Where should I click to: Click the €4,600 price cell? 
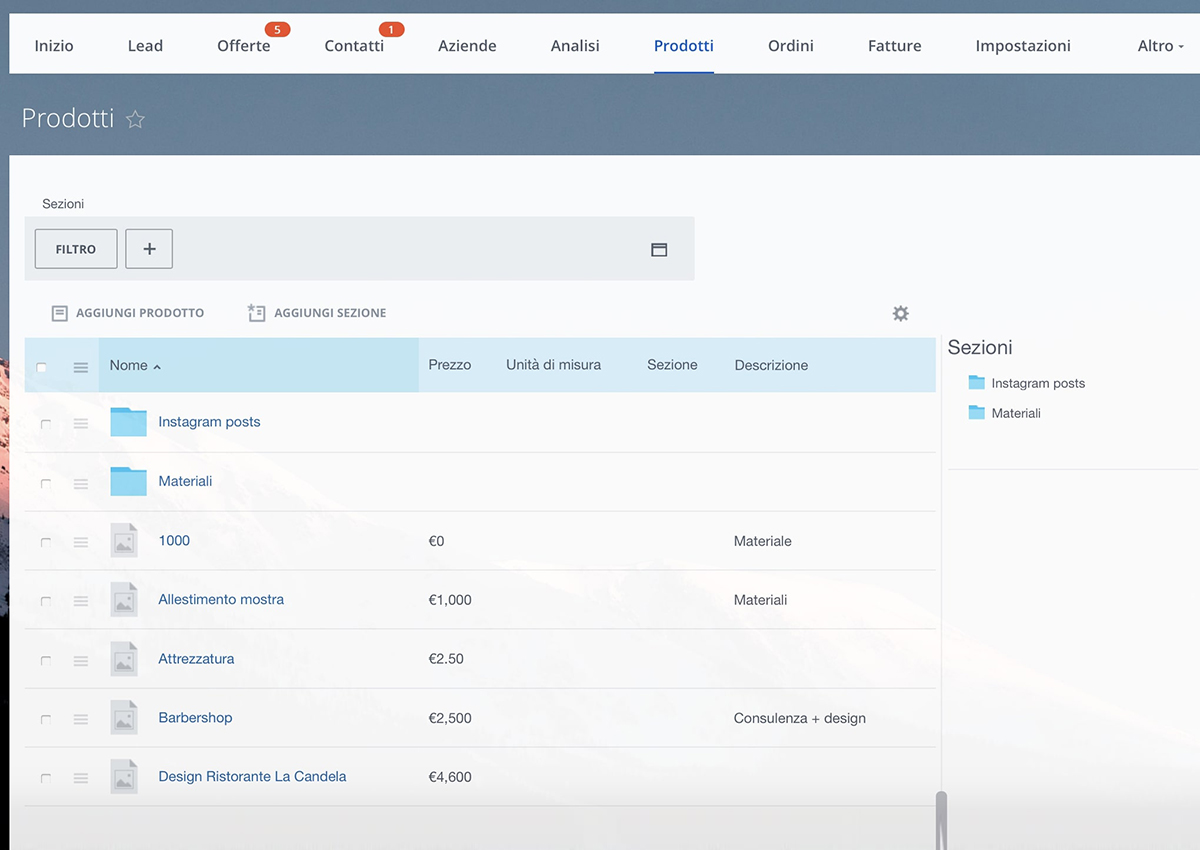click(x=450, y=777)
